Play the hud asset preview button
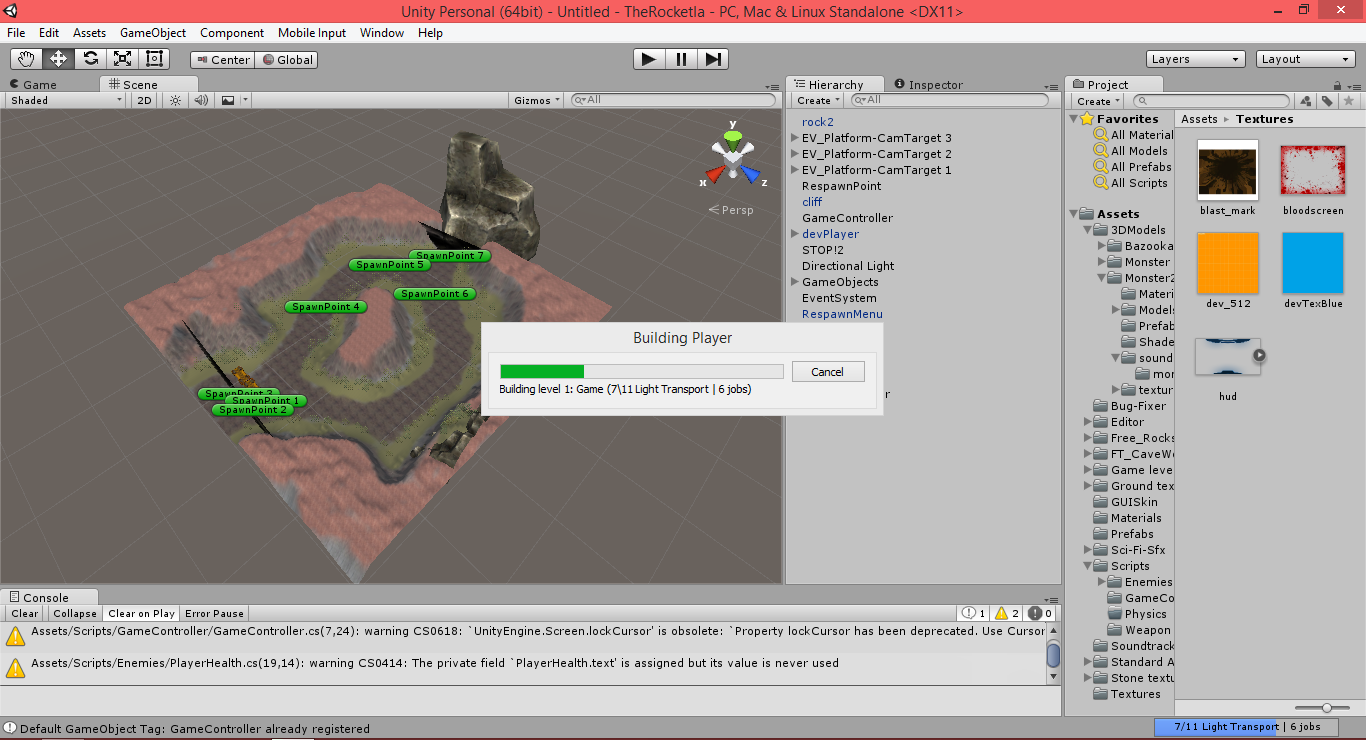This screenshot has height=740, width=1366. tap(1259, 354)
